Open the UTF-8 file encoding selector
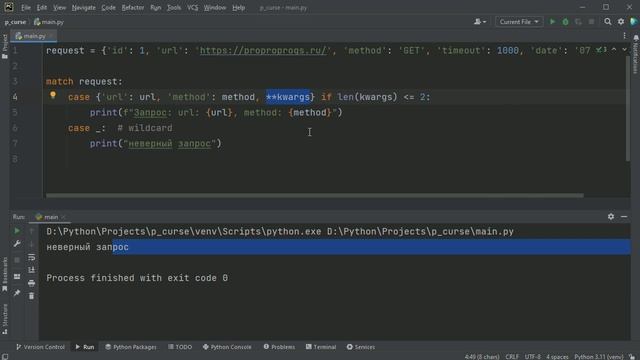The width and height of the screenshot is (640, 360). coord(533,357)
